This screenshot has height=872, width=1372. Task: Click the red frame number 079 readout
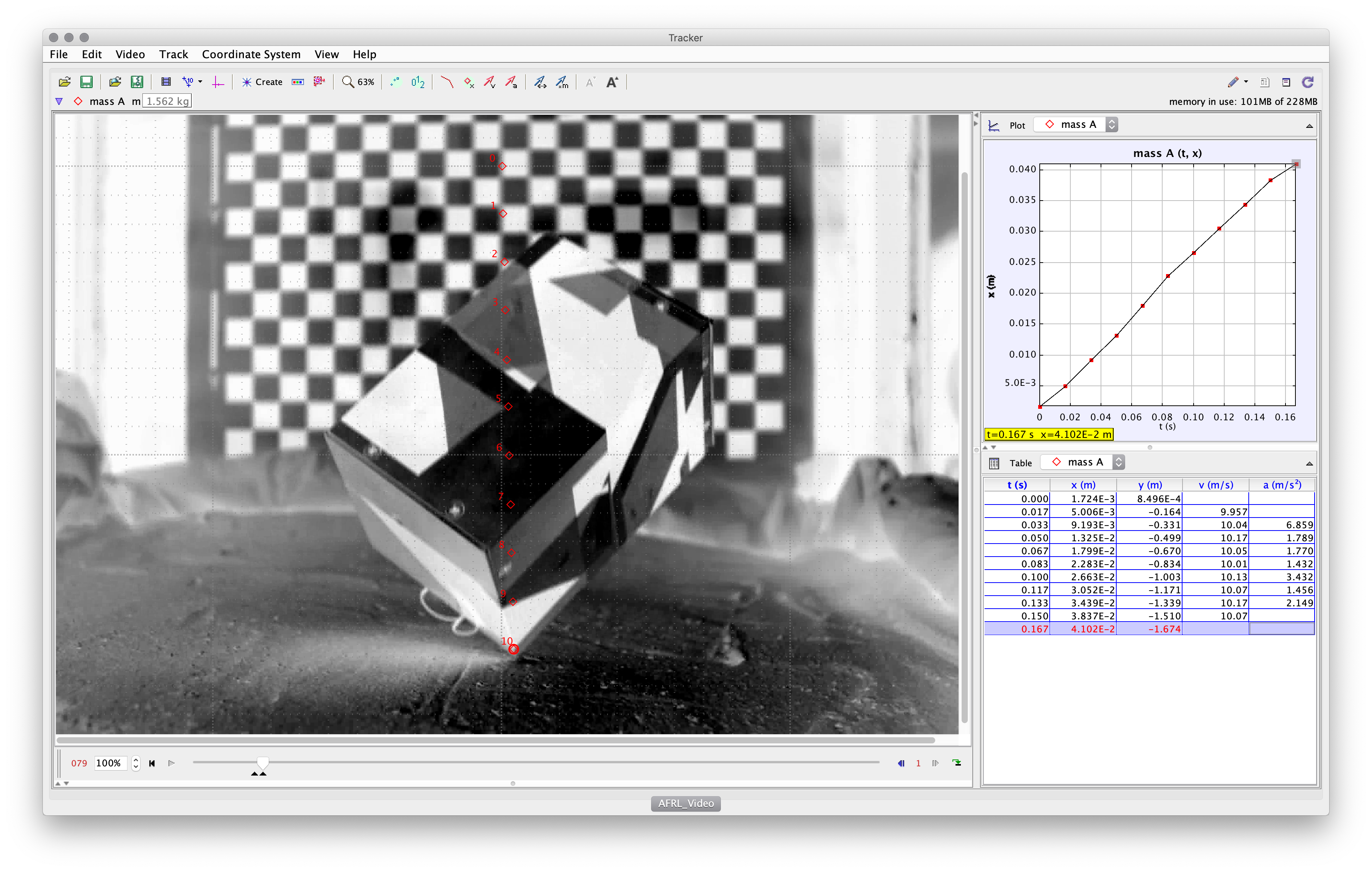click(78, 763)
